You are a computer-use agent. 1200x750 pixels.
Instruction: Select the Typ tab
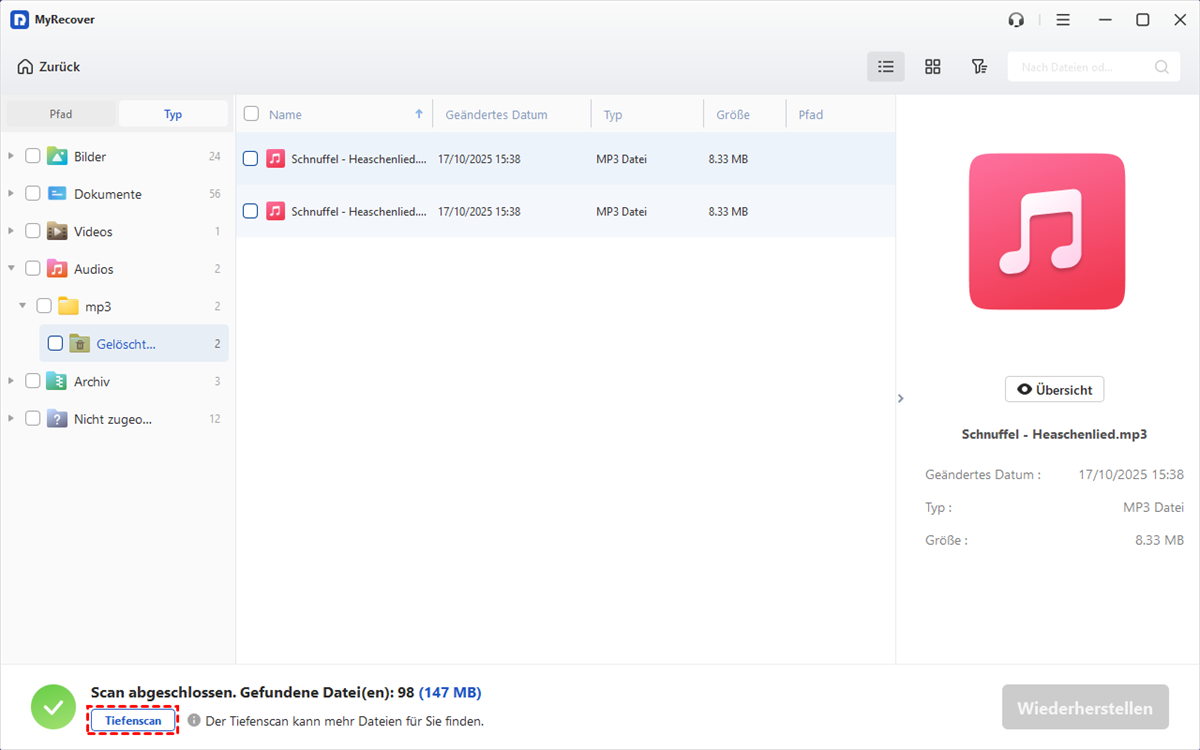173,114
